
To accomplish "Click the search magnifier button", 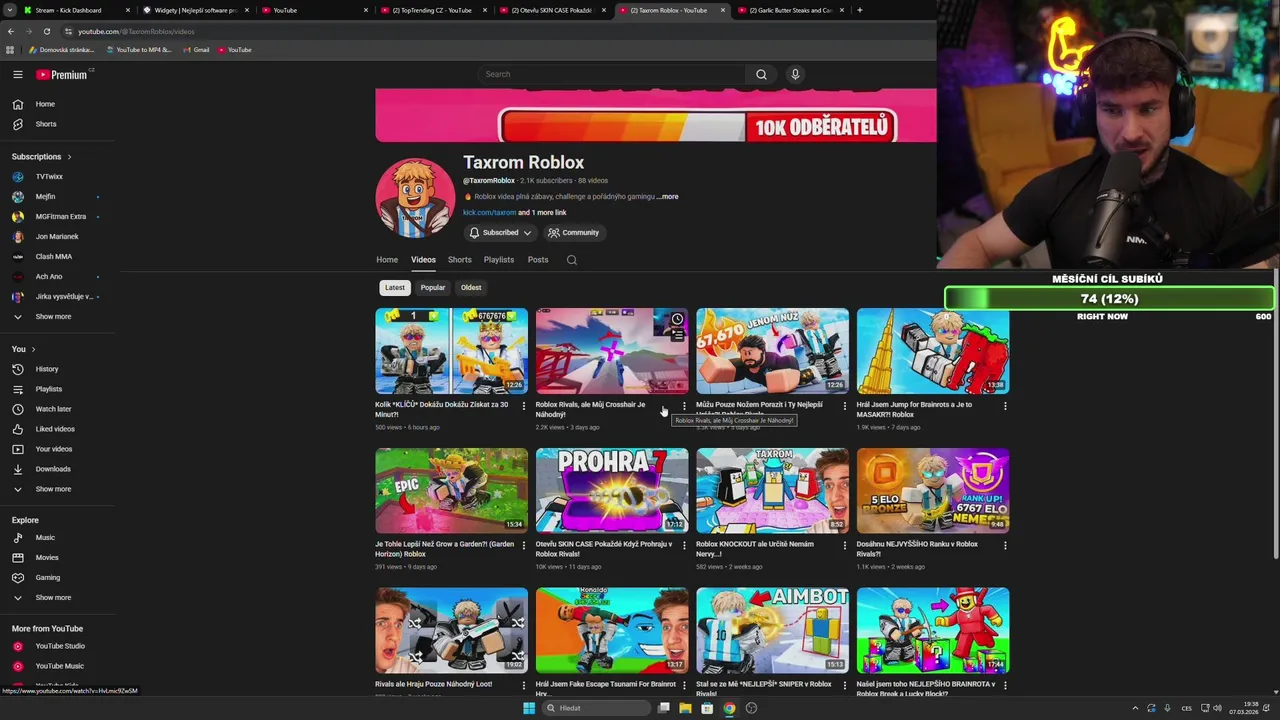I will 761,74.
